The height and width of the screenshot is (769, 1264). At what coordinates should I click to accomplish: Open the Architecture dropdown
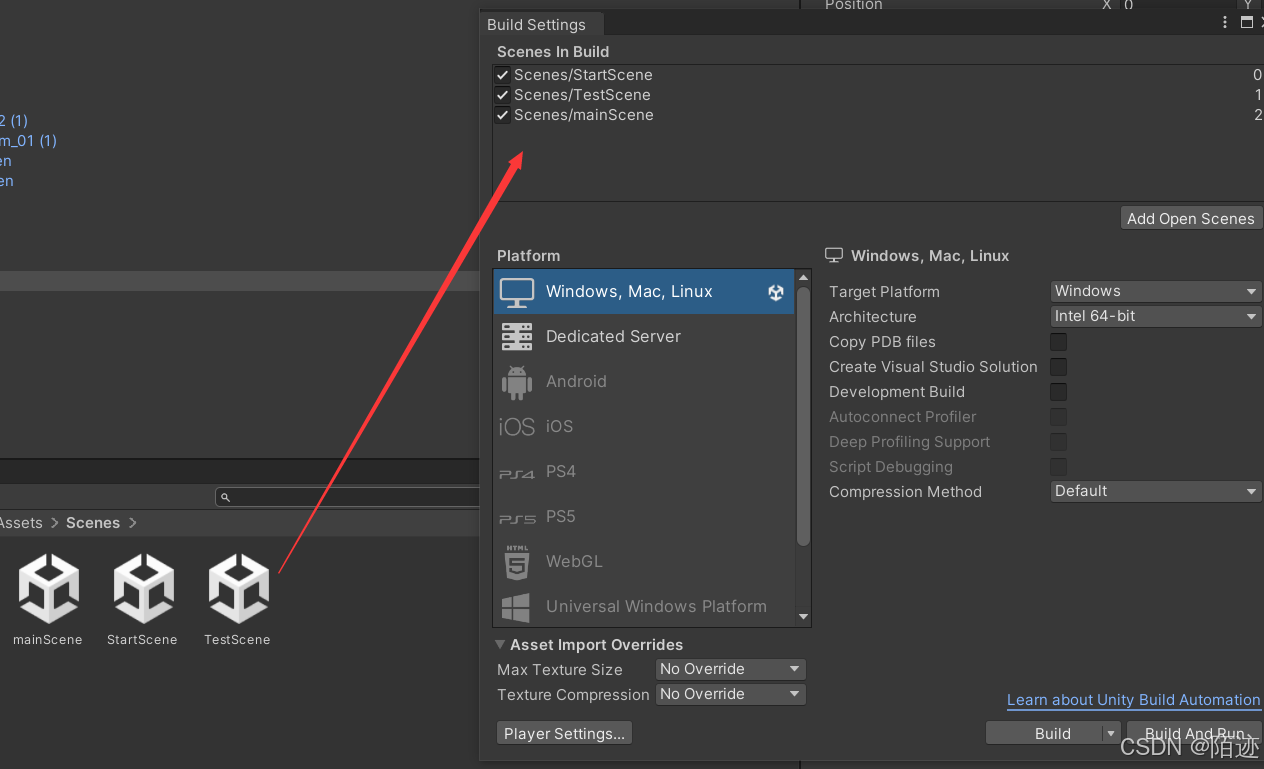1156,316
